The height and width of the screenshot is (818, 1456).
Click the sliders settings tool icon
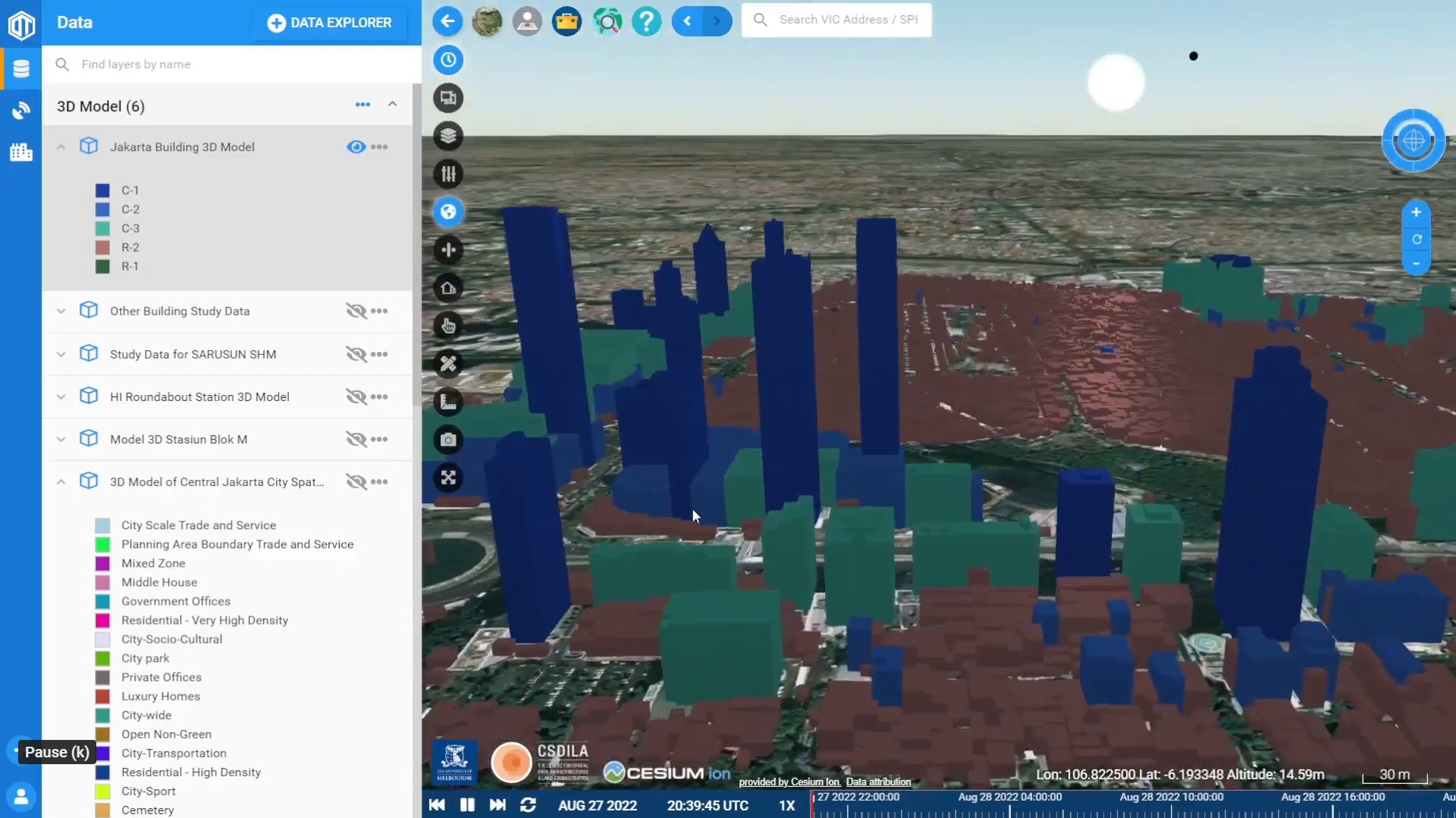pos(448,174)
